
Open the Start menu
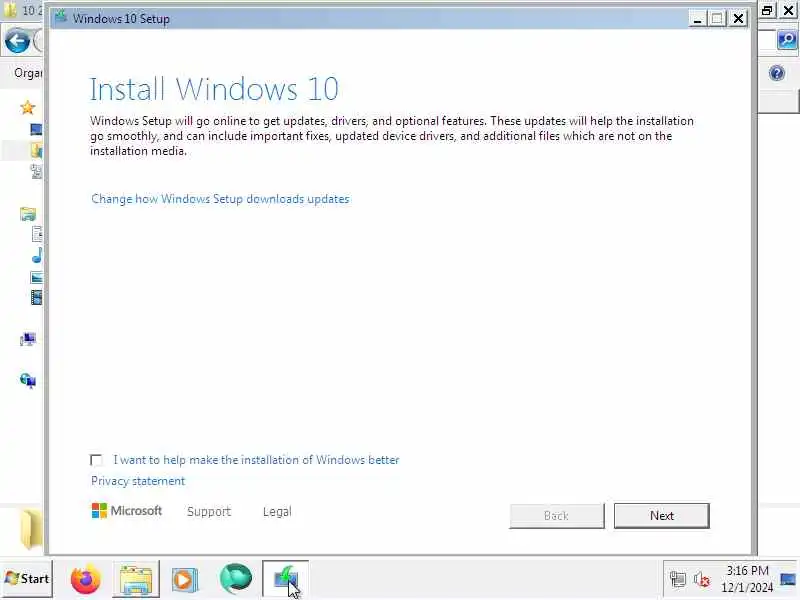27,579
